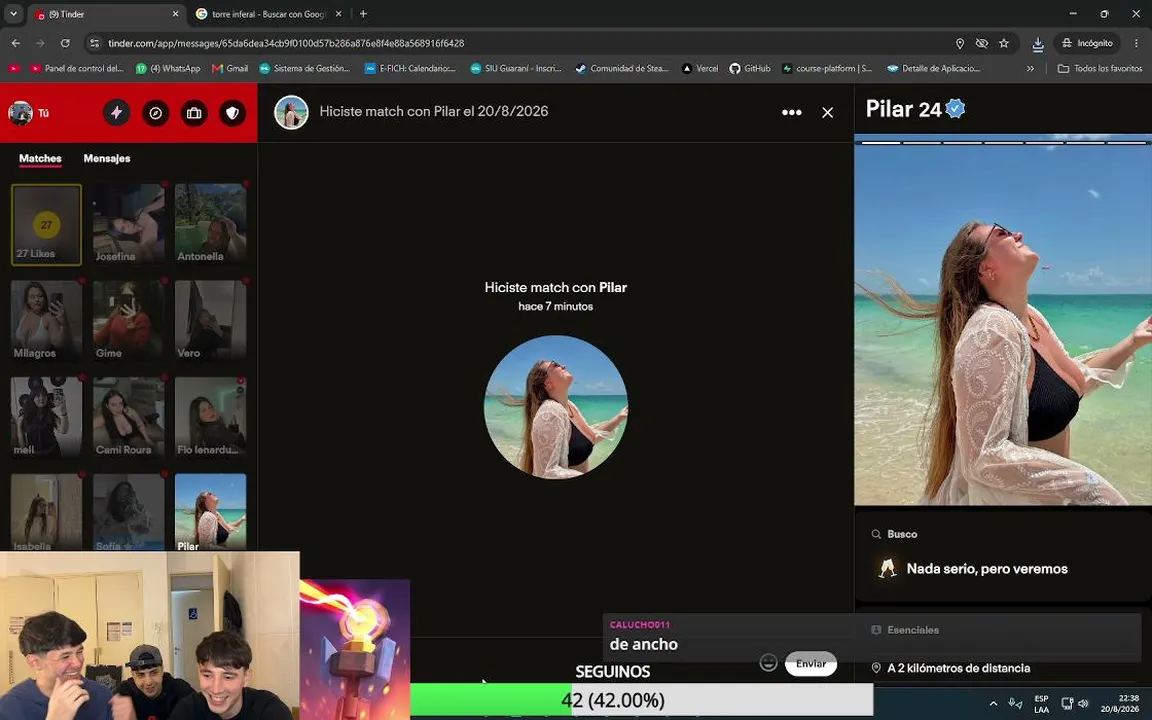Open Sistema de Gestión bookmark

point(305,68)
